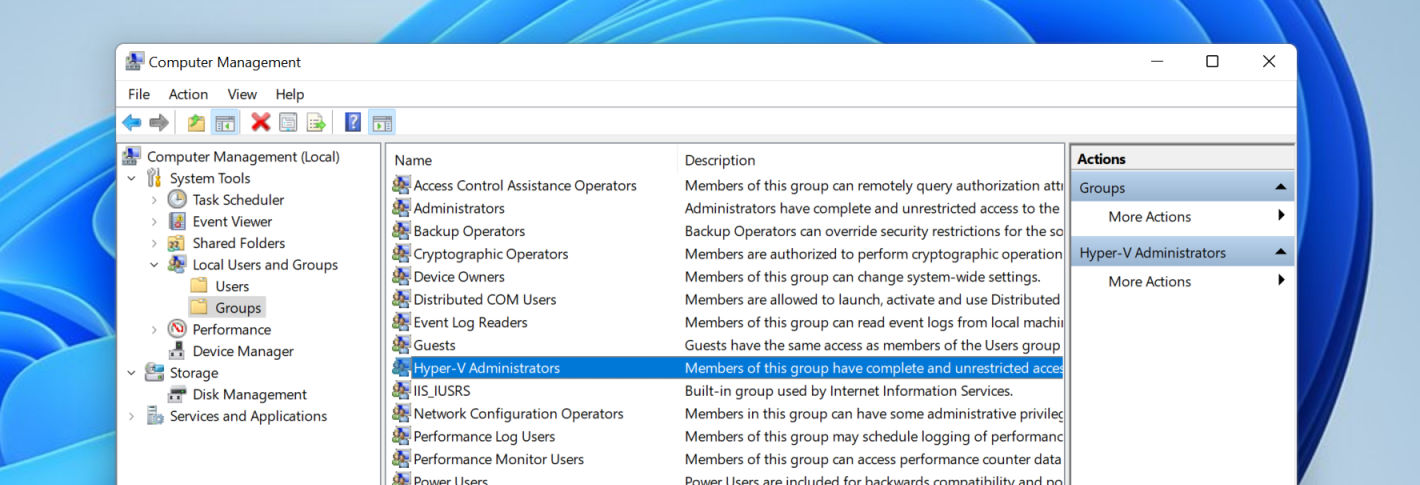1420x485 pixels.
Task: Open the View menu
Action: tap(242, 94)
